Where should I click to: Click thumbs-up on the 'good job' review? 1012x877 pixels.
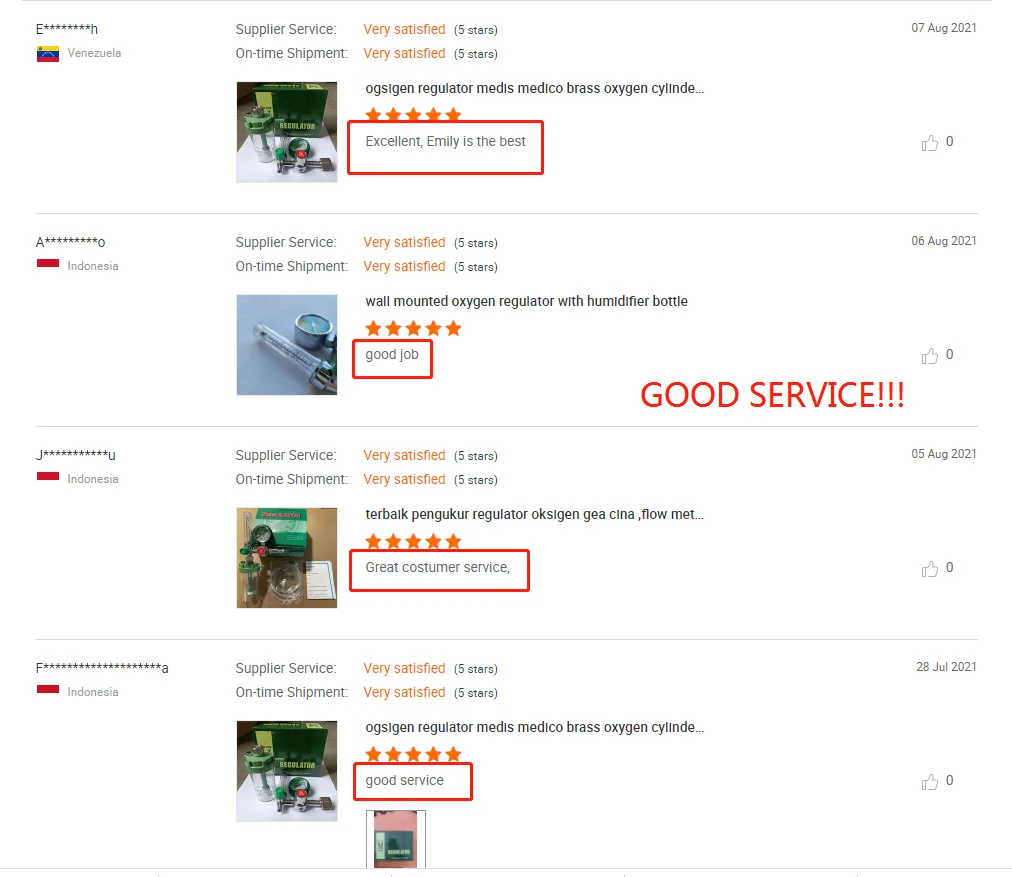pyautogui.click(x=929, y=356)
